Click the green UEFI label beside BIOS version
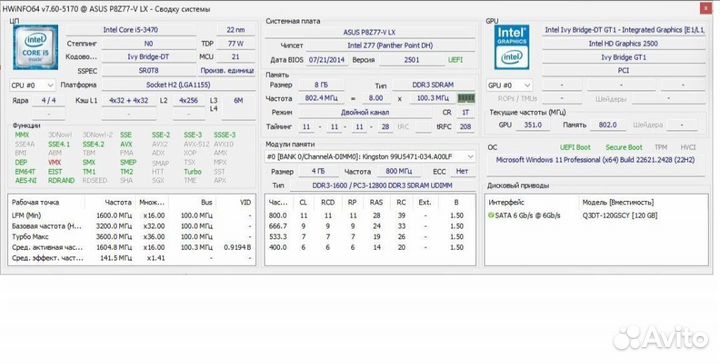Screen dimensions: 720x363 [455, 60]
